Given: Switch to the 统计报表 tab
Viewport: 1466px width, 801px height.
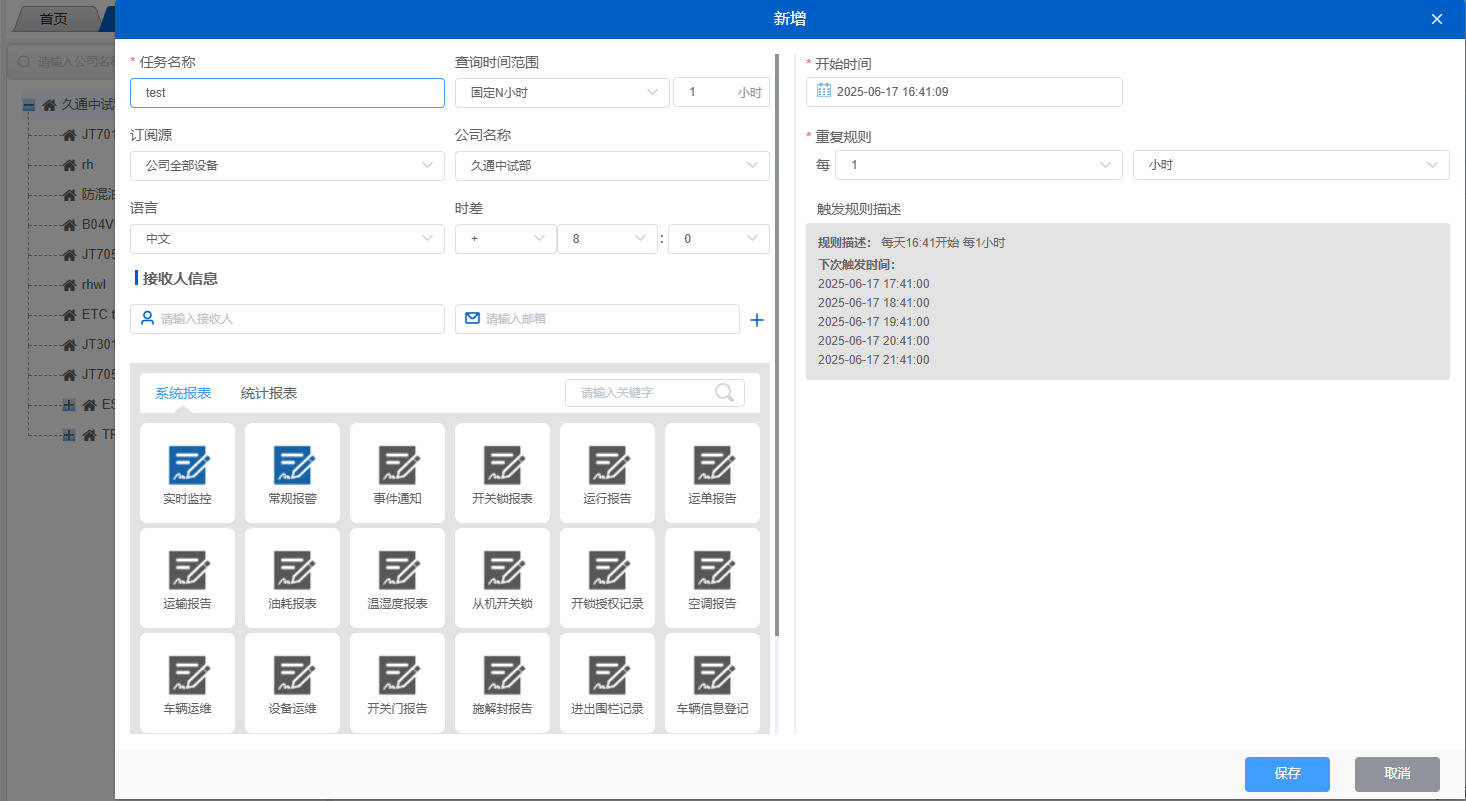Looking at the screenshot, I should (x=269, y=394).
